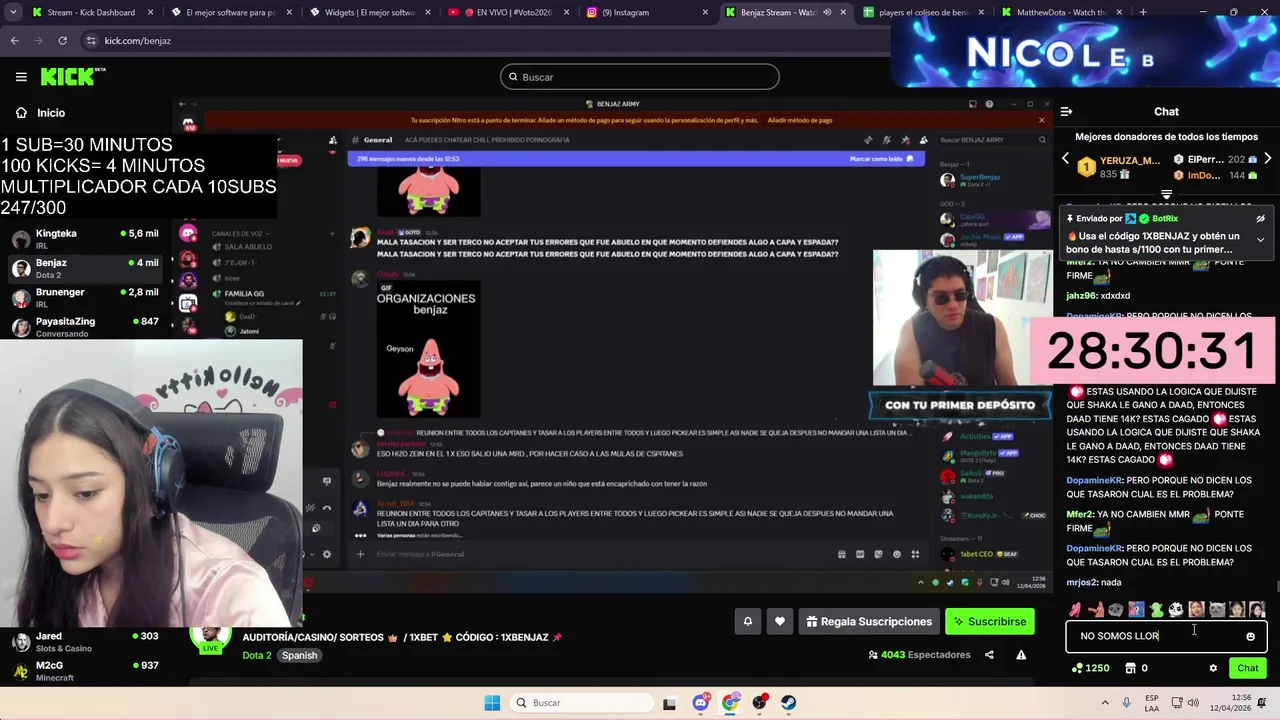Image resolution: width=1280 pixels, height=720 pixels.
Task: Send message with the Chat button
Action: [x=1247, y=668]
